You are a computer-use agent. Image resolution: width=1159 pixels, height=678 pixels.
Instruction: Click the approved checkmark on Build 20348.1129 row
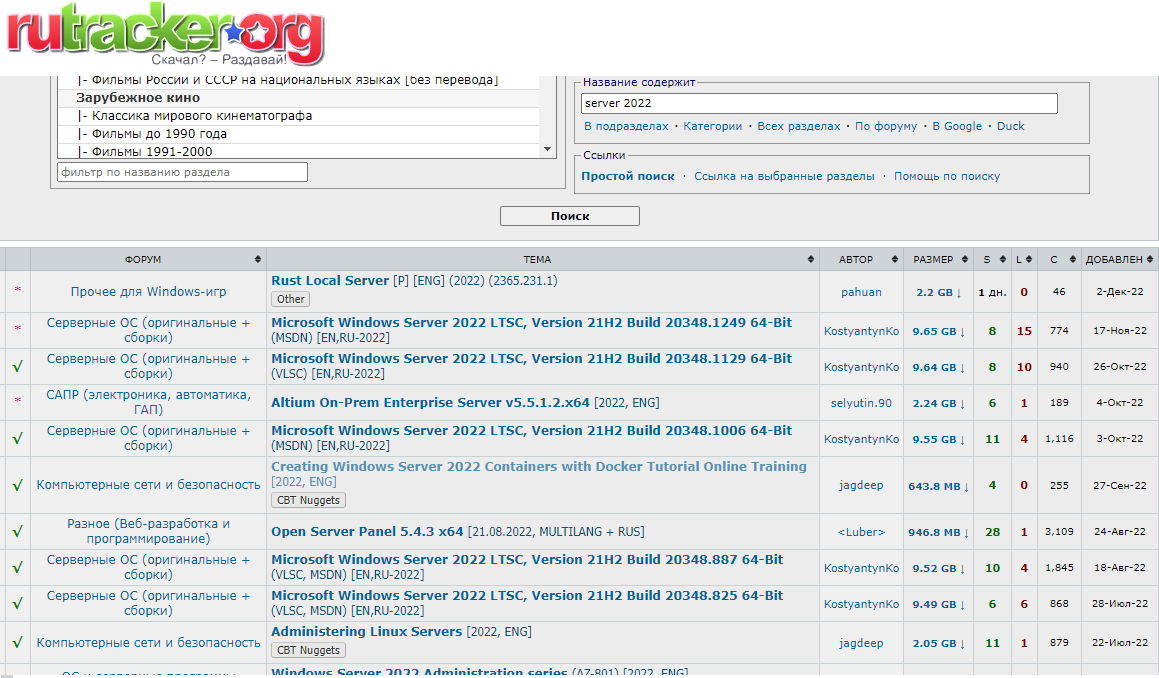click(x=18, y=367)
